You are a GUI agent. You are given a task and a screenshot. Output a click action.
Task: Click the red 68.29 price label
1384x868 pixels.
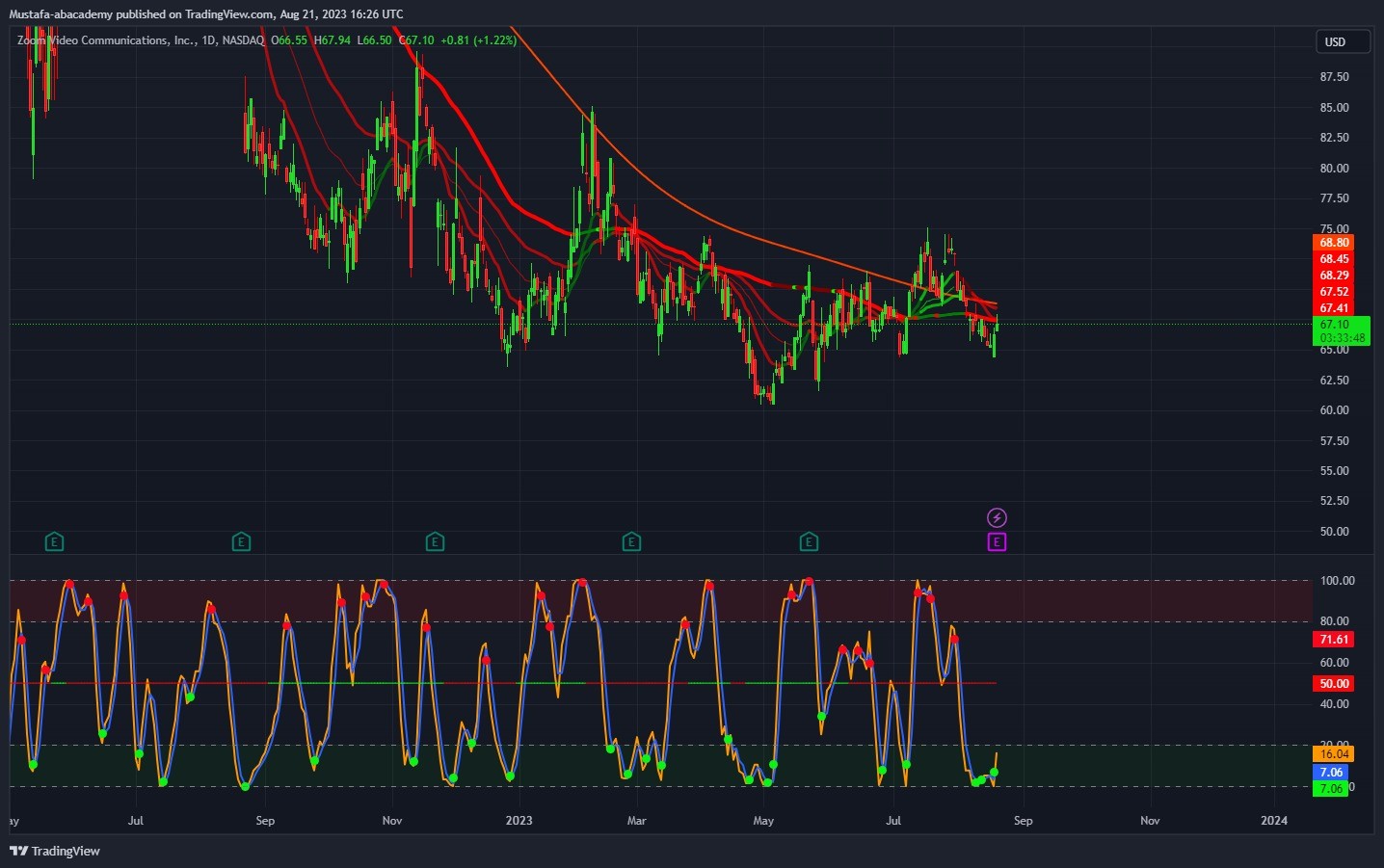point(1334,276)
